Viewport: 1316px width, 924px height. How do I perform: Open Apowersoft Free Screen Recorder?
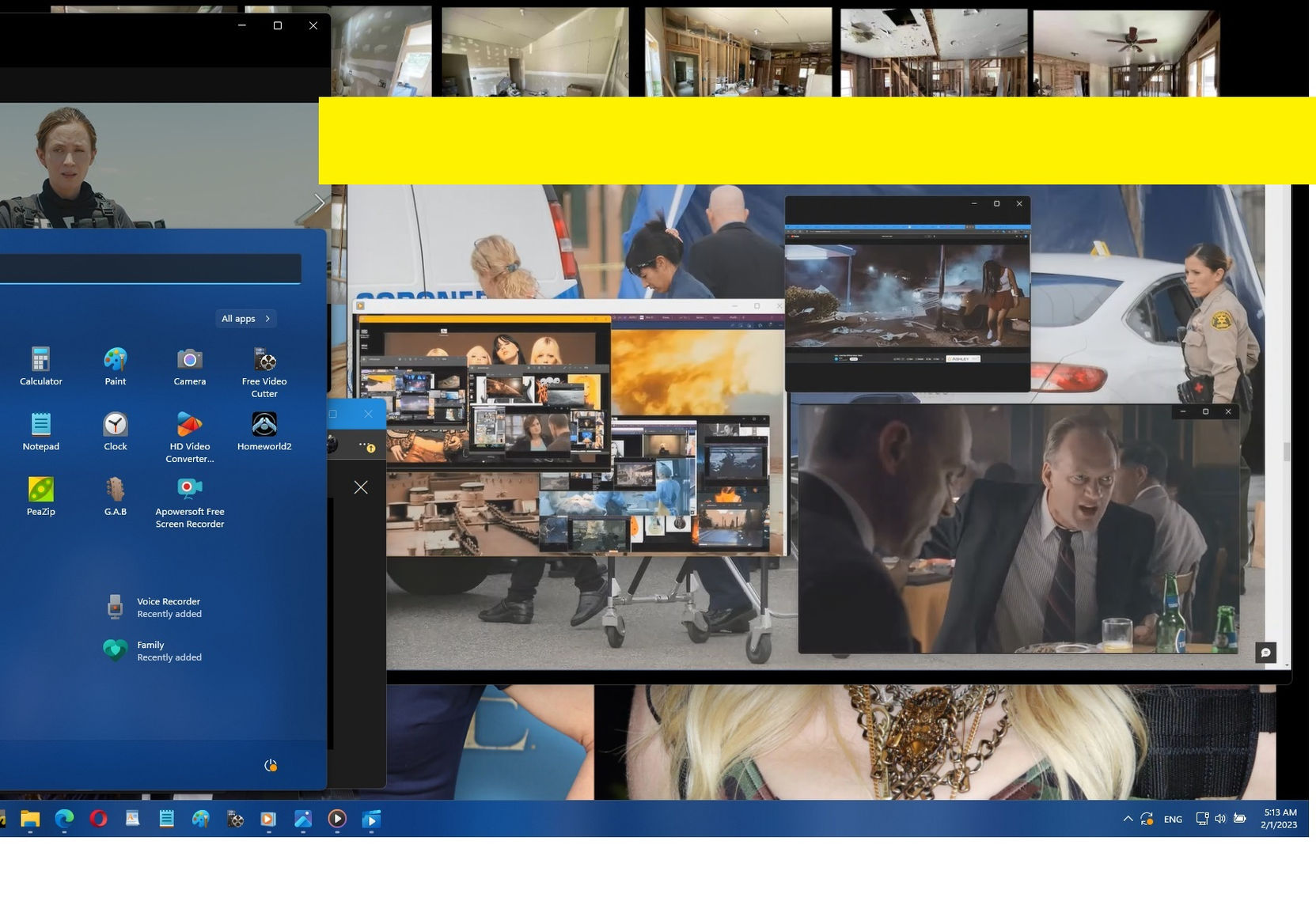(x=190, y=503)
